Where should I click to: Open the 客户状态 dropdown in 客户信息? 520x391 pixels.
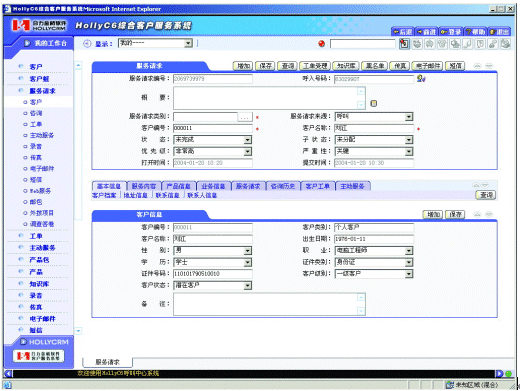coord(247,285)
